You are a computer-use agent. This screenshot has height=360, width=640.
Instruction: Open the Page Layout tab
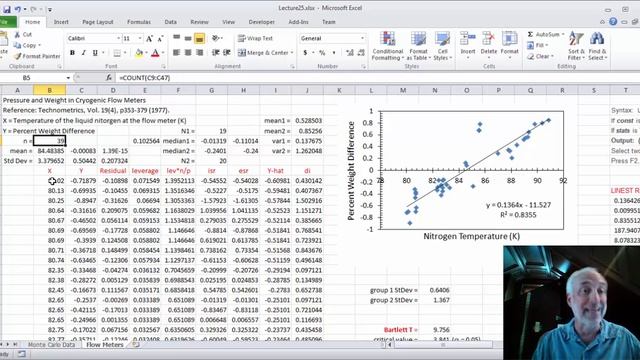point(98,22)
